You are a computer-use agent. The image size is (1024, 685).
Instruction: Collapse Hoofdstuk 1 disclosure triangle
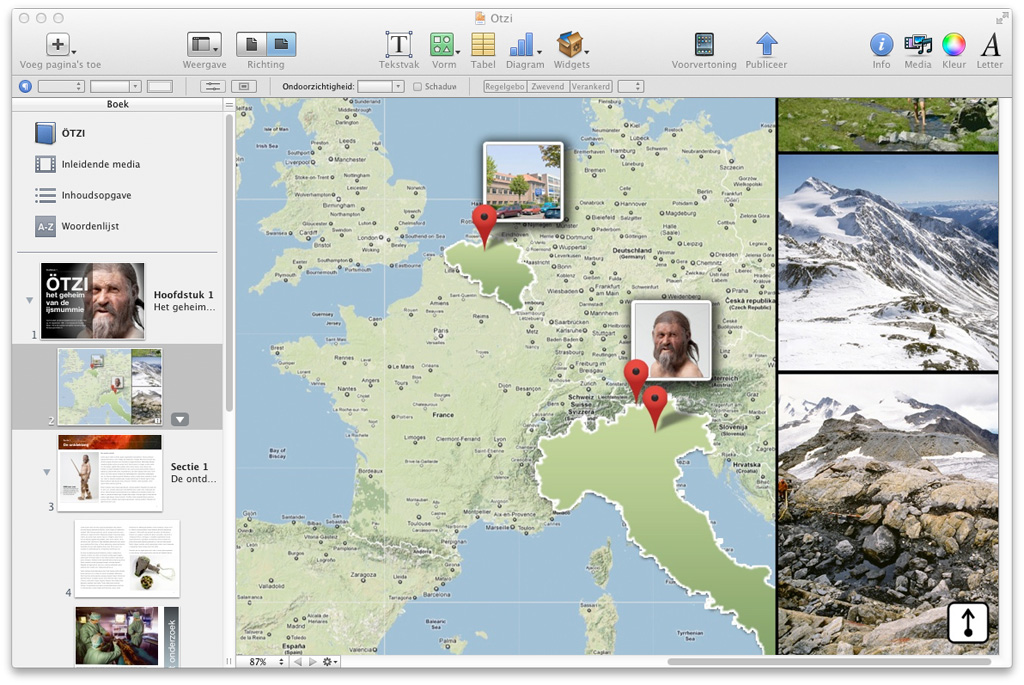[x=29, y=300]
